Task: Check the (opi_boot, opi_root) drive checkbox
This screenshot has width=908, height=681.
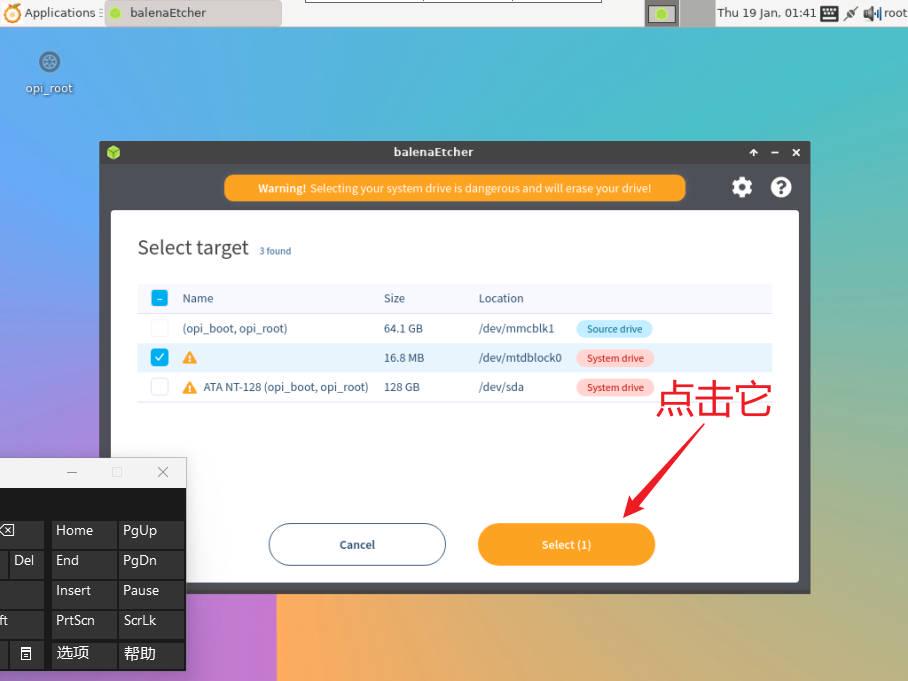Action: pyautogui.click(x=159, y=328)
